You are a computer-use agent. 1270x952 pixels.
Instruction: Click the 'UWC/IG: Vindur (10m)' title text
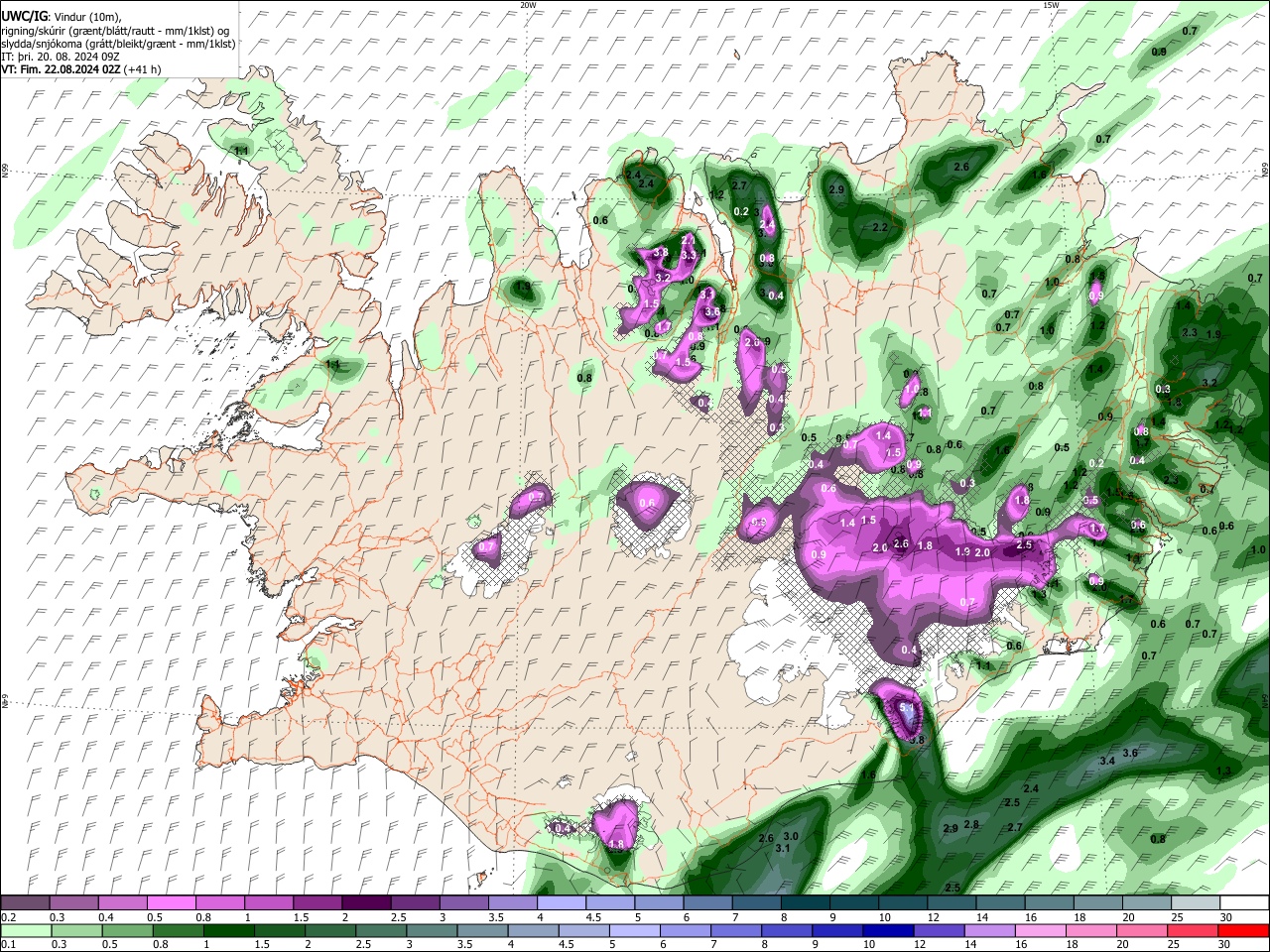click(63, 17)
